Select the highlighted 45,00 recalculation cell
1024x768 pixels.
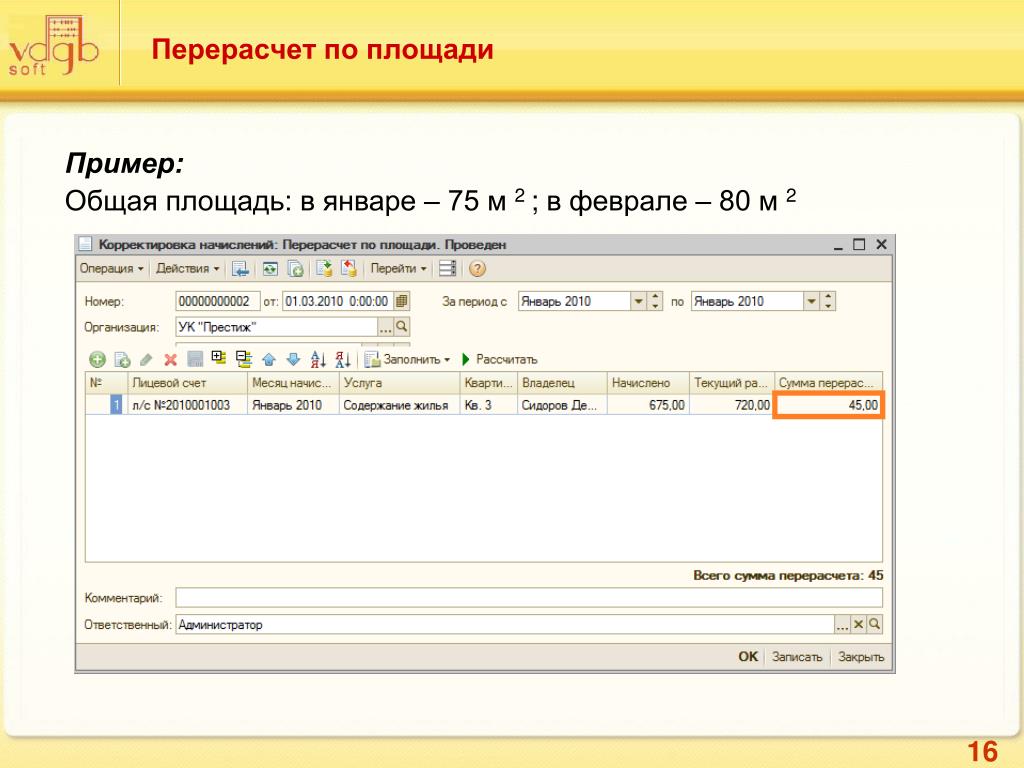[x=828, y=405]
